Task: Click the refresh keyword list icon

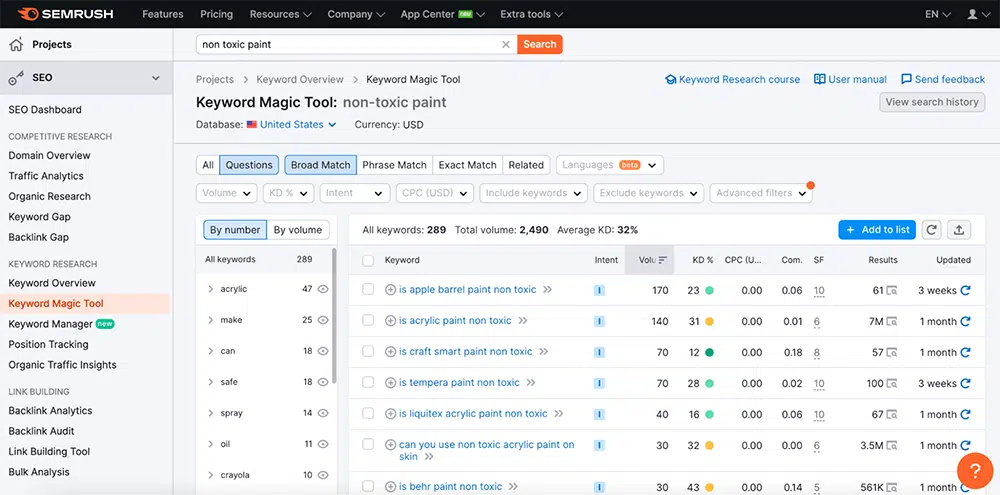Action: pyautogui.click(x=931, y=230)
